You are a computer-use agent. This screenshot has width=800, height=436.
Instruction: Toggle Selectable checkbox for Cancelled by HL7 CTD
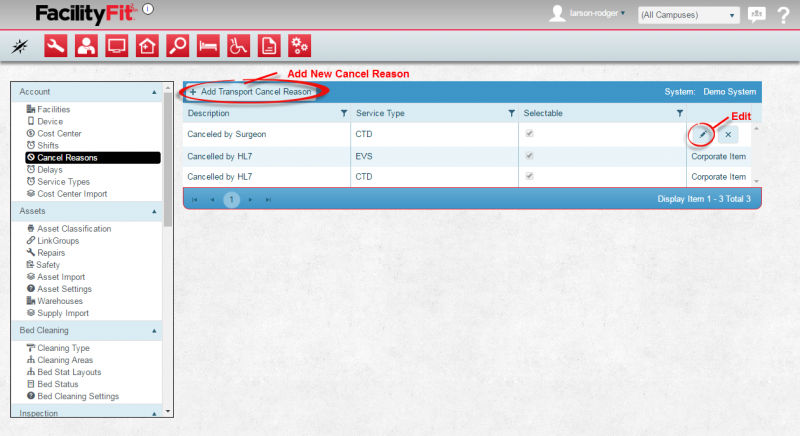pos(530,176)
